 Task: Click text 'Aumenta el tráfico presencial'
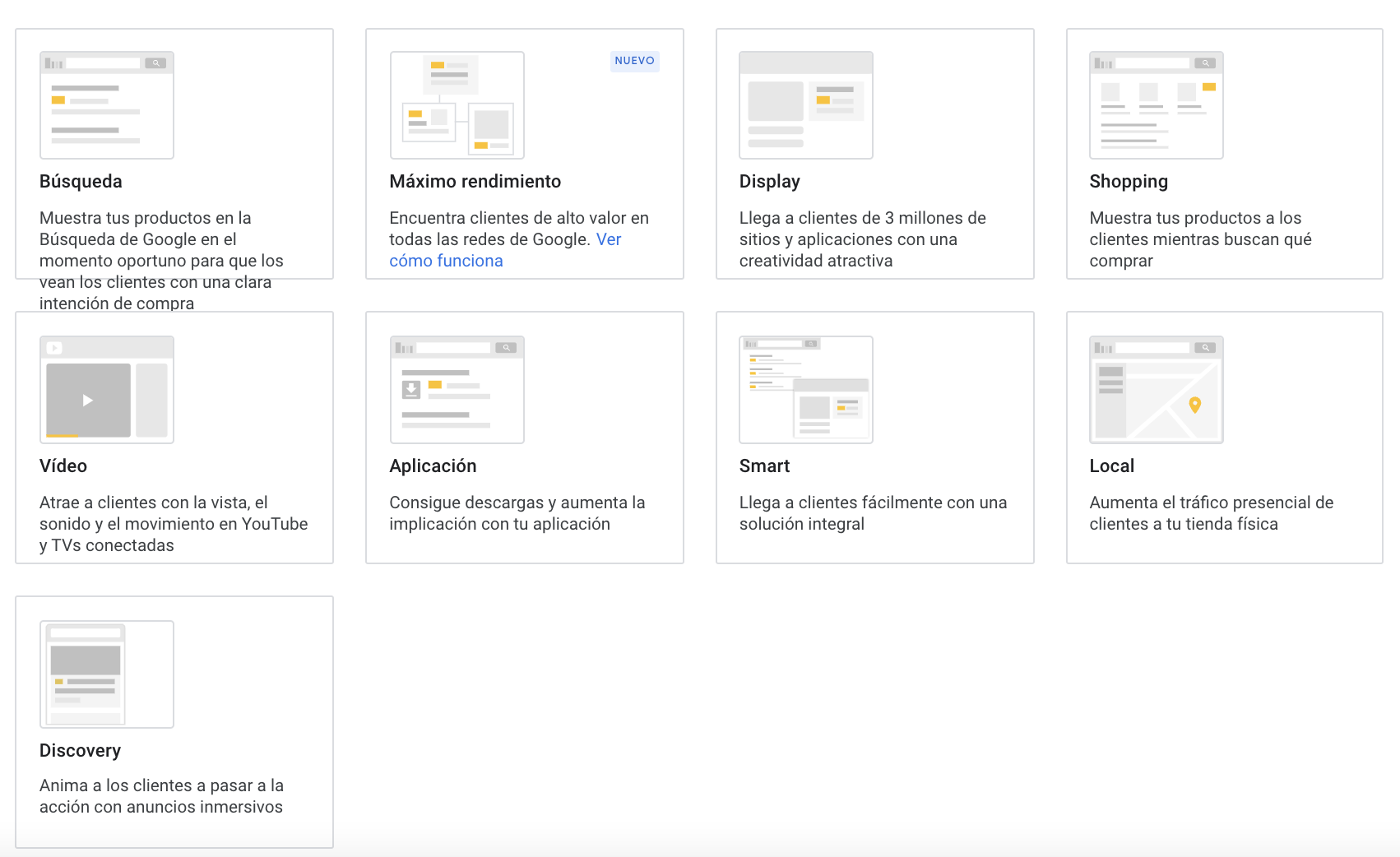coord(1212,513)
